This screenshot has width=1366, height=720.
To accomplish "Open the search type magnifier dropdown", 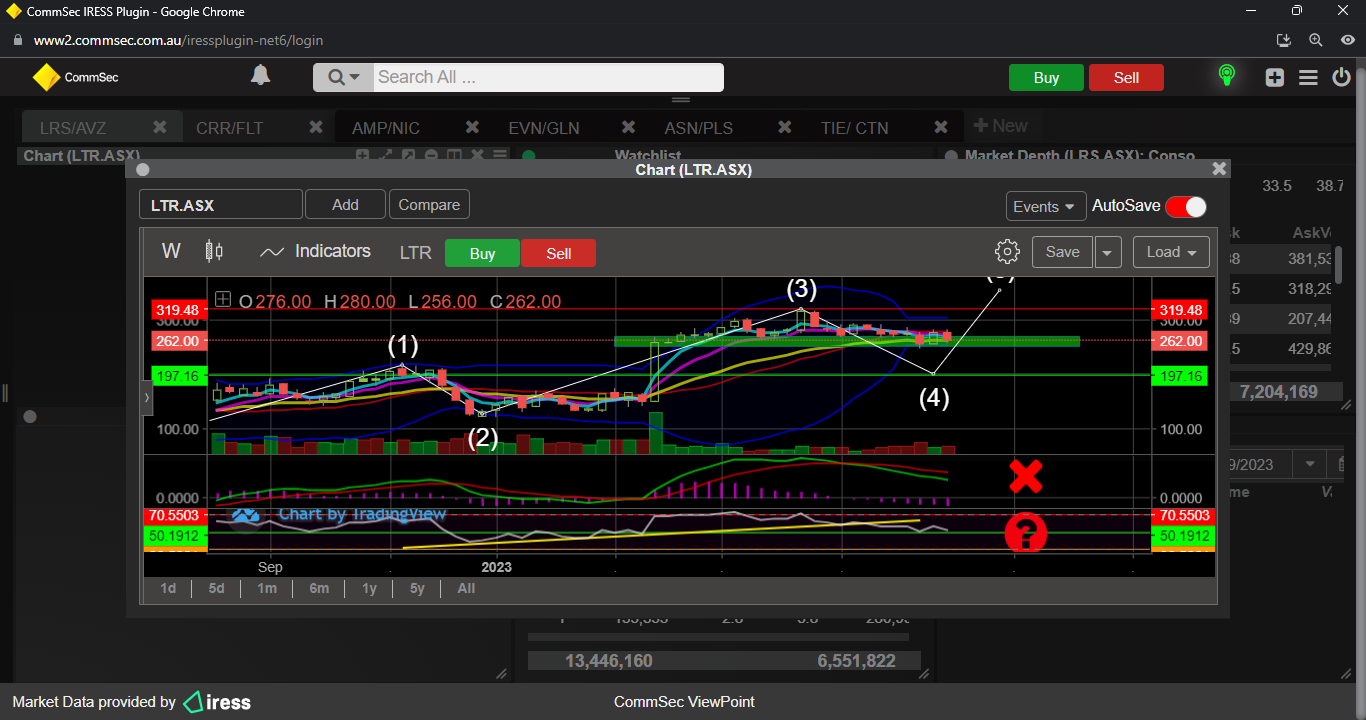I will click(x=343, y=77).
